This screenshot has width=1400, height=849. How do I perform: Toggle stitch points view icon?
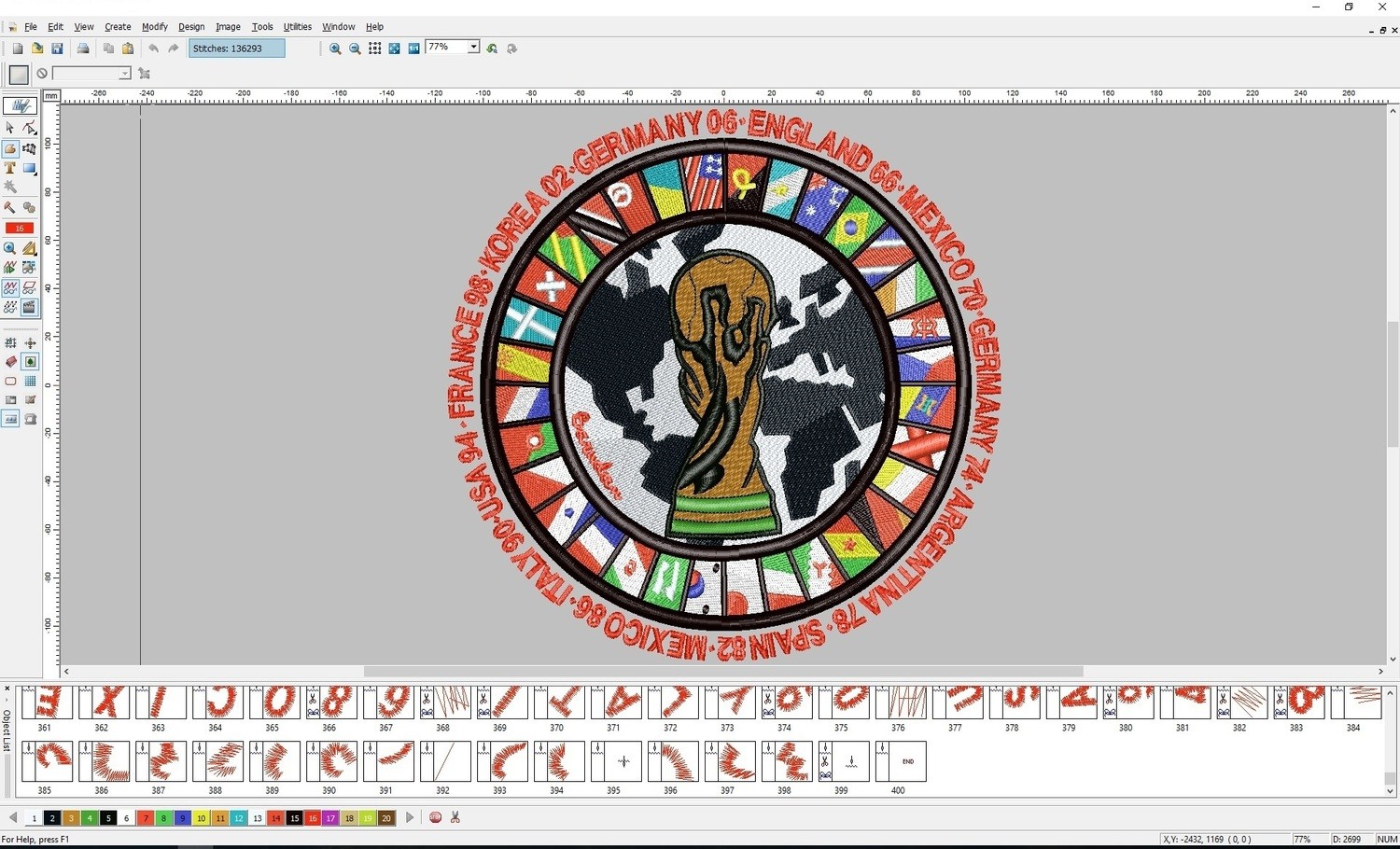[10, 308]
